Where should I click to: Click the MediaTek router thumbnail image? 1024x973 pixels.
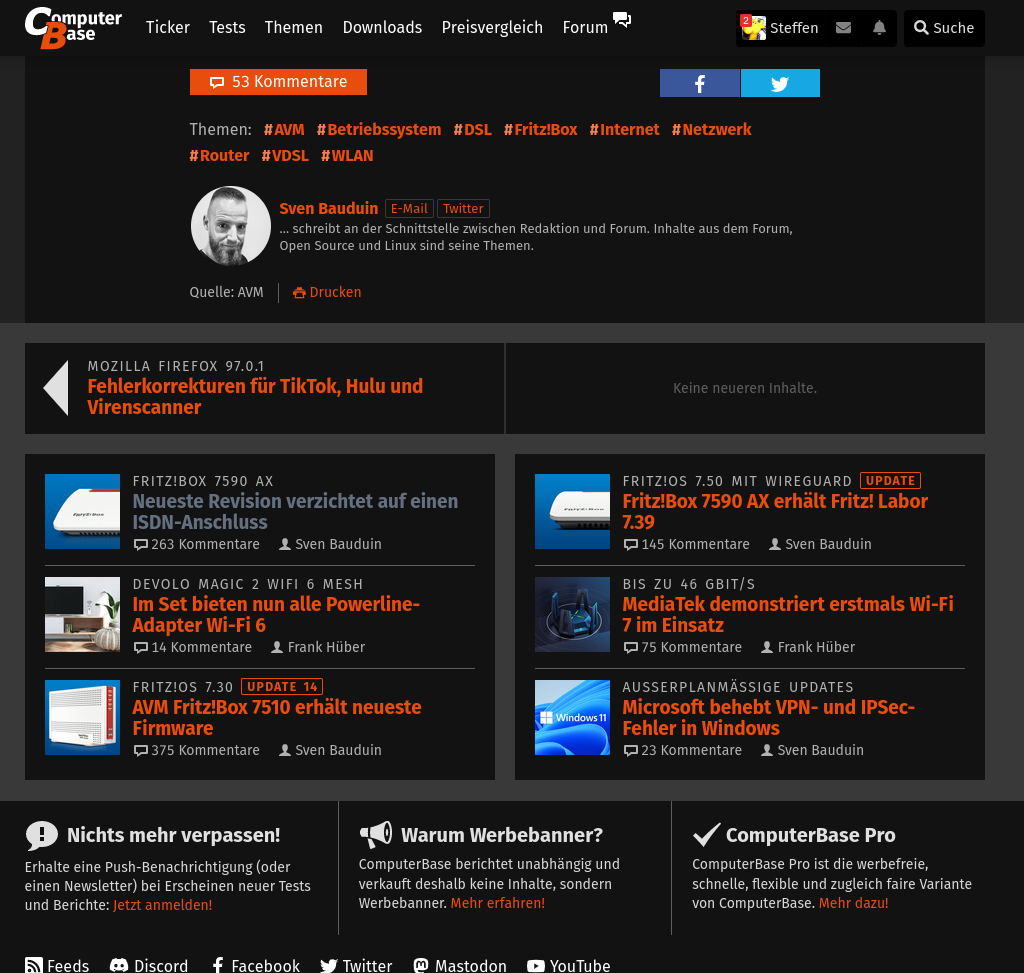click(x=572, y=614)
